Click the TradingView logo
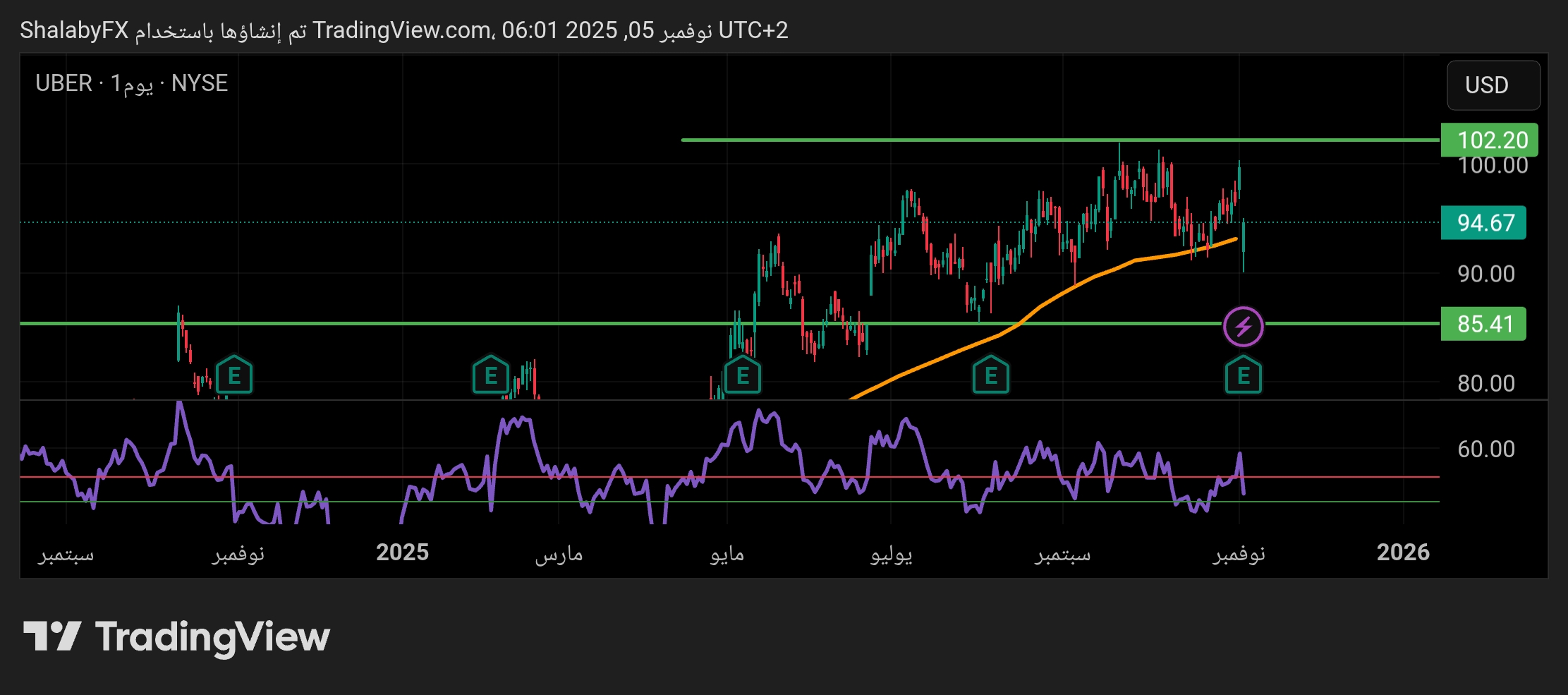1568x695 pixels. (x=176, y=636)
